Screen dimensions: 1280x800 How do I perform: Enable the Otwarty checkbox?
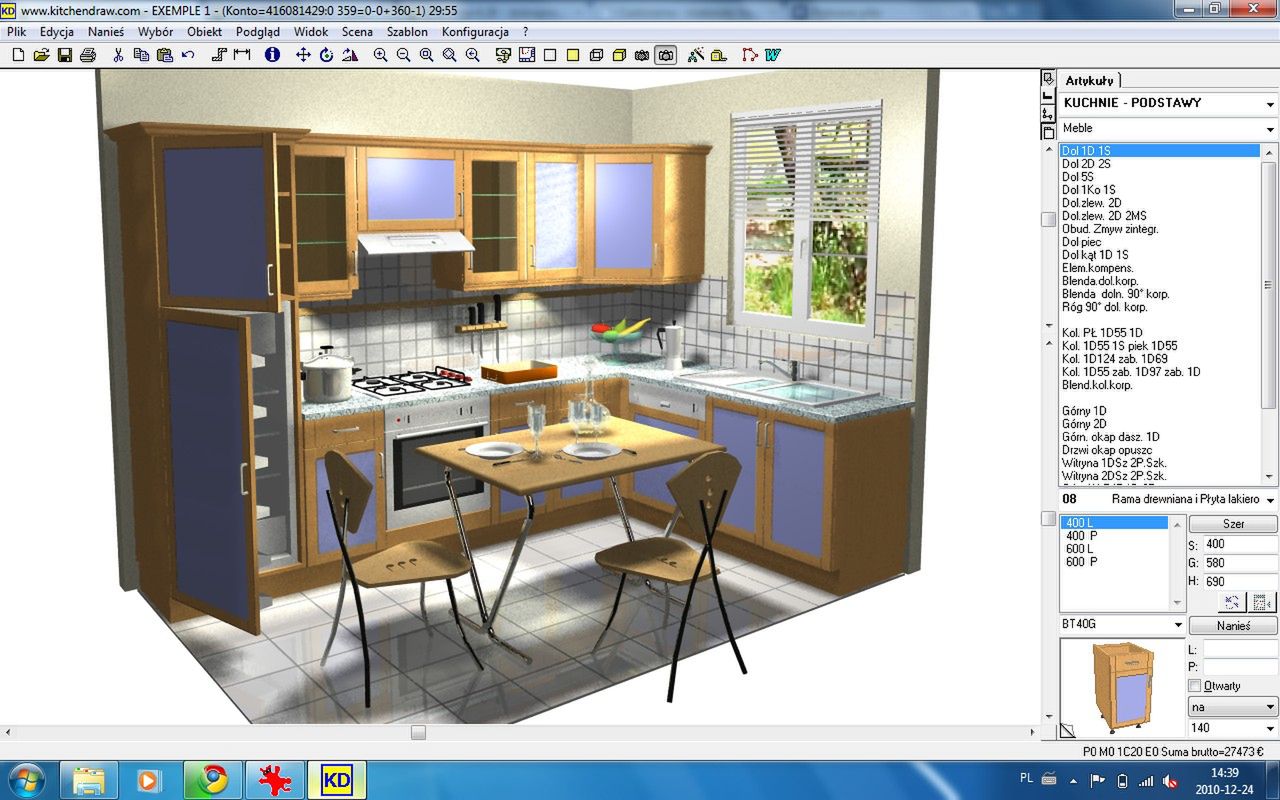tap(1193, 685)
